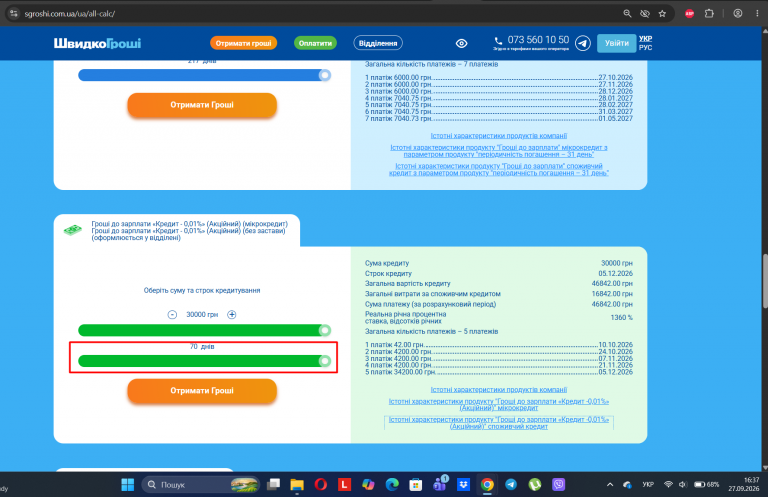Open Copilot from the taskbar
Screen dimensions: 768x497
[x=368, y=485]
